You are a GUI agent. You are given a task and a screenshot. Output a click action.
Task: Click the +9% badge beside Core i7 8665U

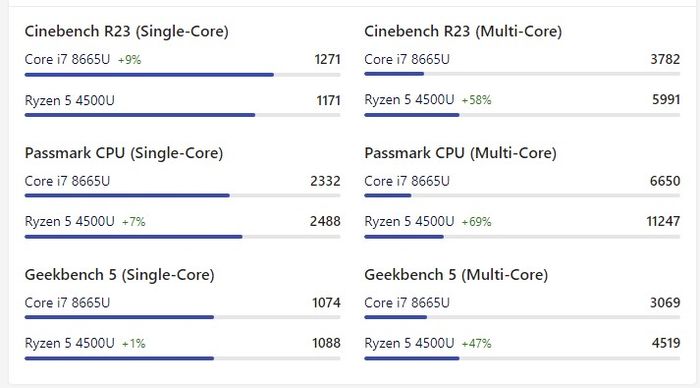pos(129,60)
